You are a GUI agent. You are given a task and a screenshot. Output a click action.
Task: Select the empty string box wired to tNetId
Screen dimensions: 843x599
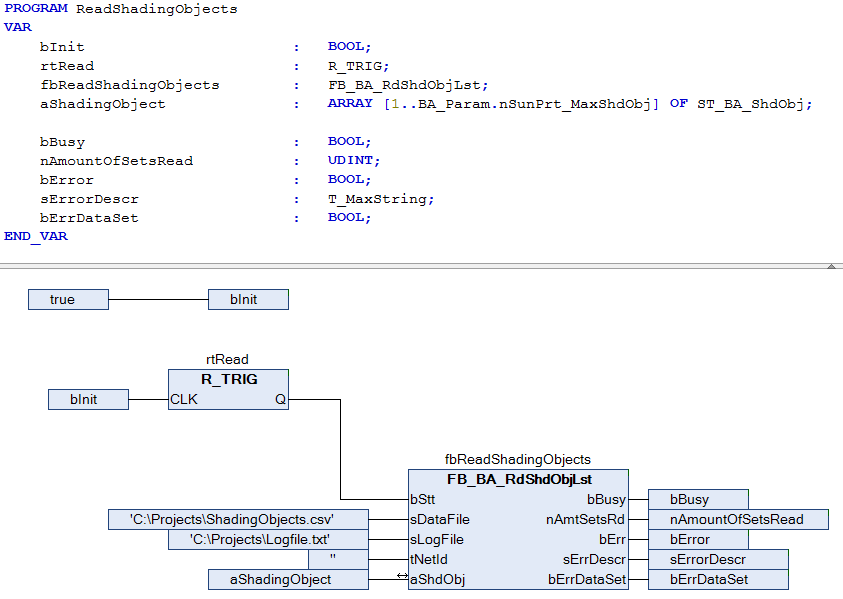pos(339,559)
